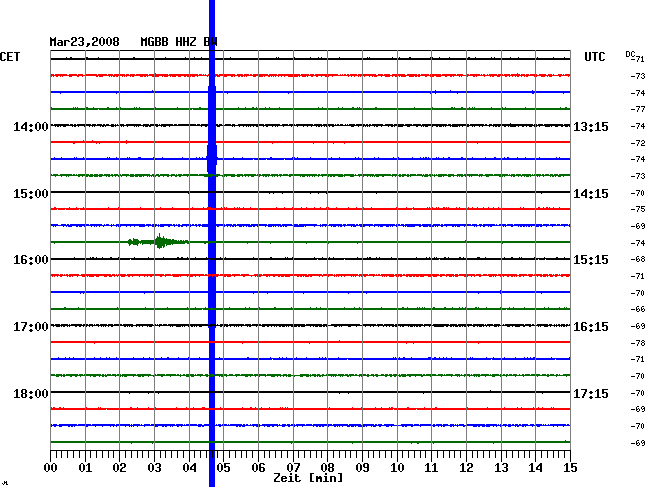Select the 15:00 CET time label
Image resolution: width=650 pixels, height=494 pixels.
coord(31,194)
